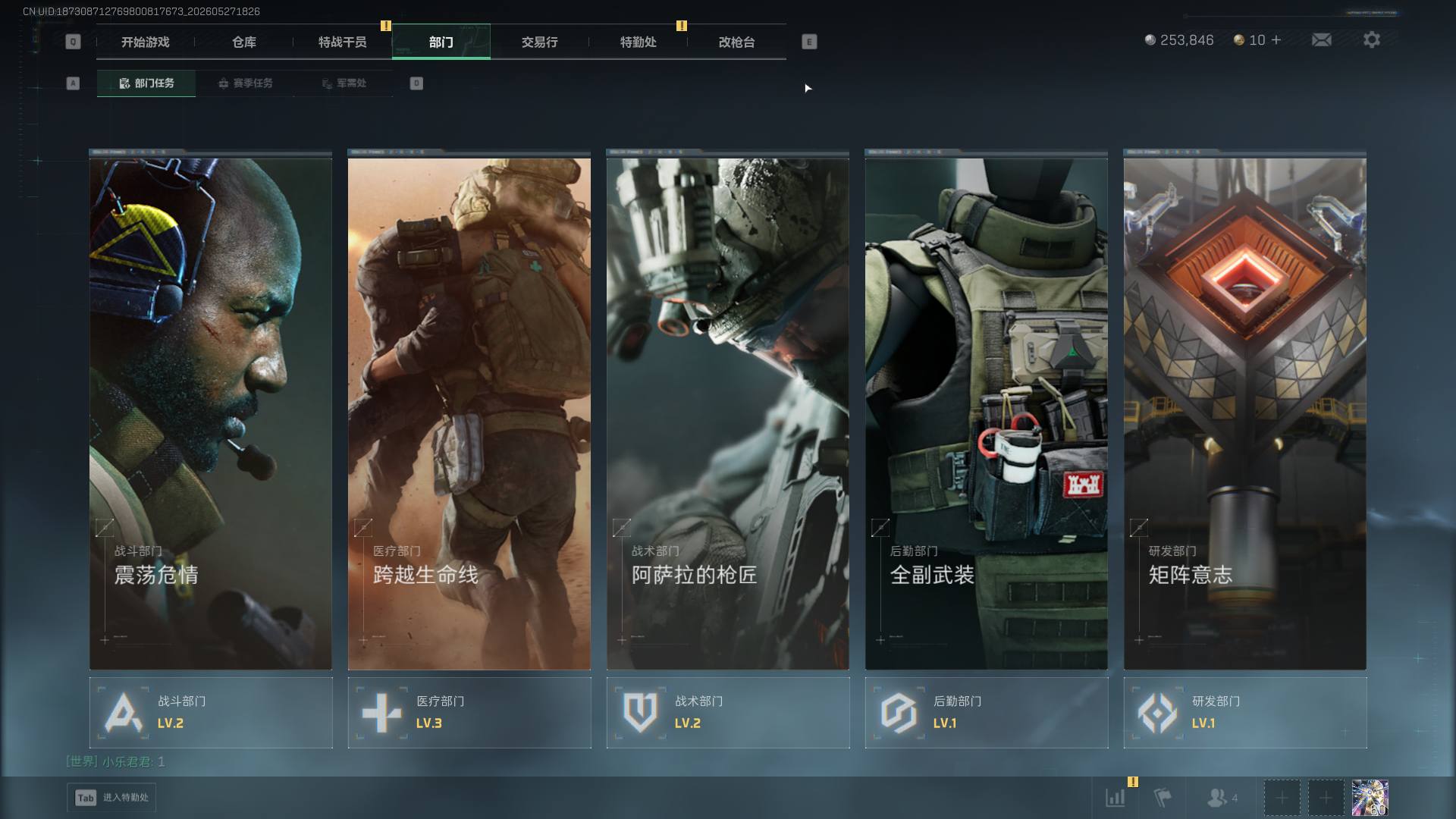
Task: Switch to the 仓库 tab
Action: coord(244,42)
